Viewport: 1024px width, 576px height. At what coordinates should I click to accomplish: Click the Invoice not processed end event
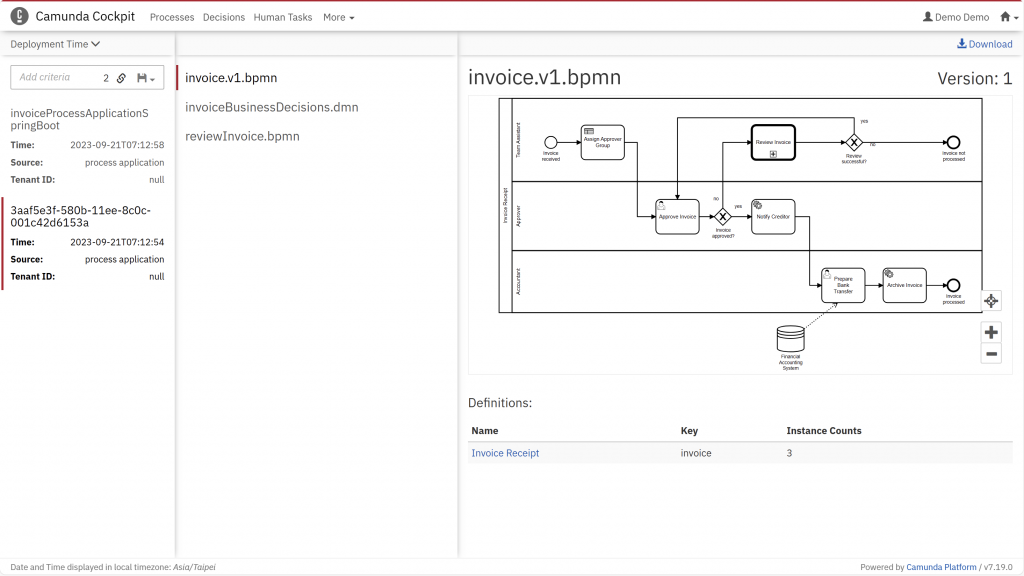point(953,142)
